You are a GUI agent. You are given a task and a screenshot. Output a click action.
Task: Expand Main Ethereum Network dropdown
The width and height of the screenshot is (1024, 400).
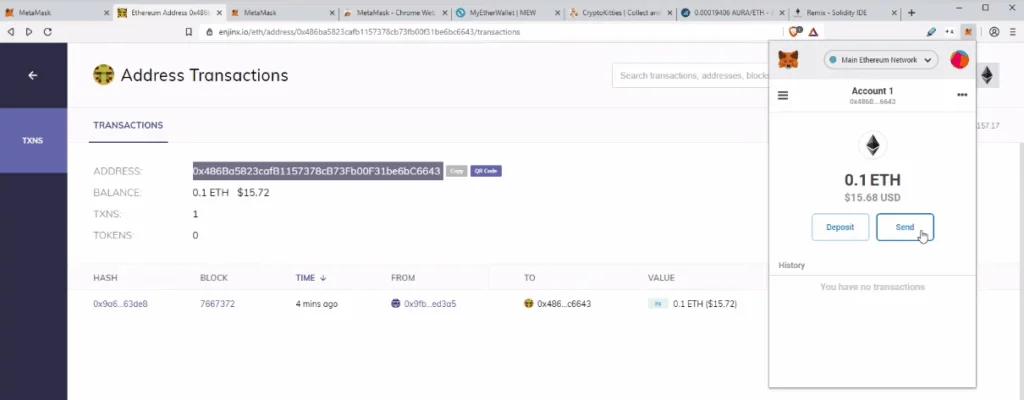[x=880, y=61]
